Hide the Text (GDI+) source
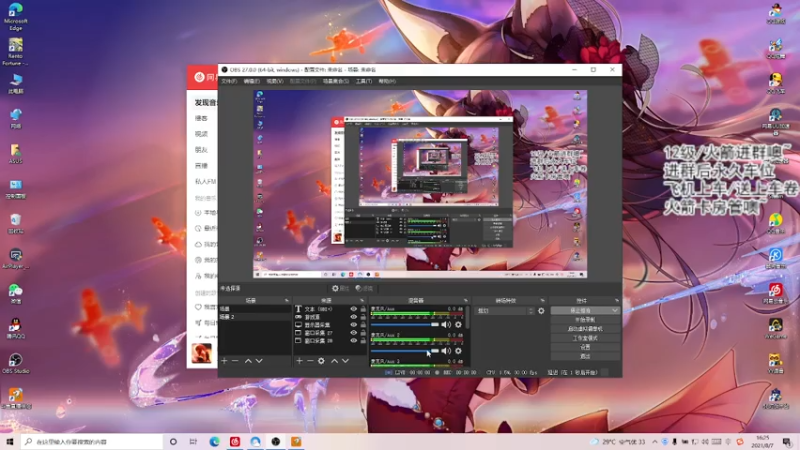Screen dimensions: 800x450 [x=354, y=309]
